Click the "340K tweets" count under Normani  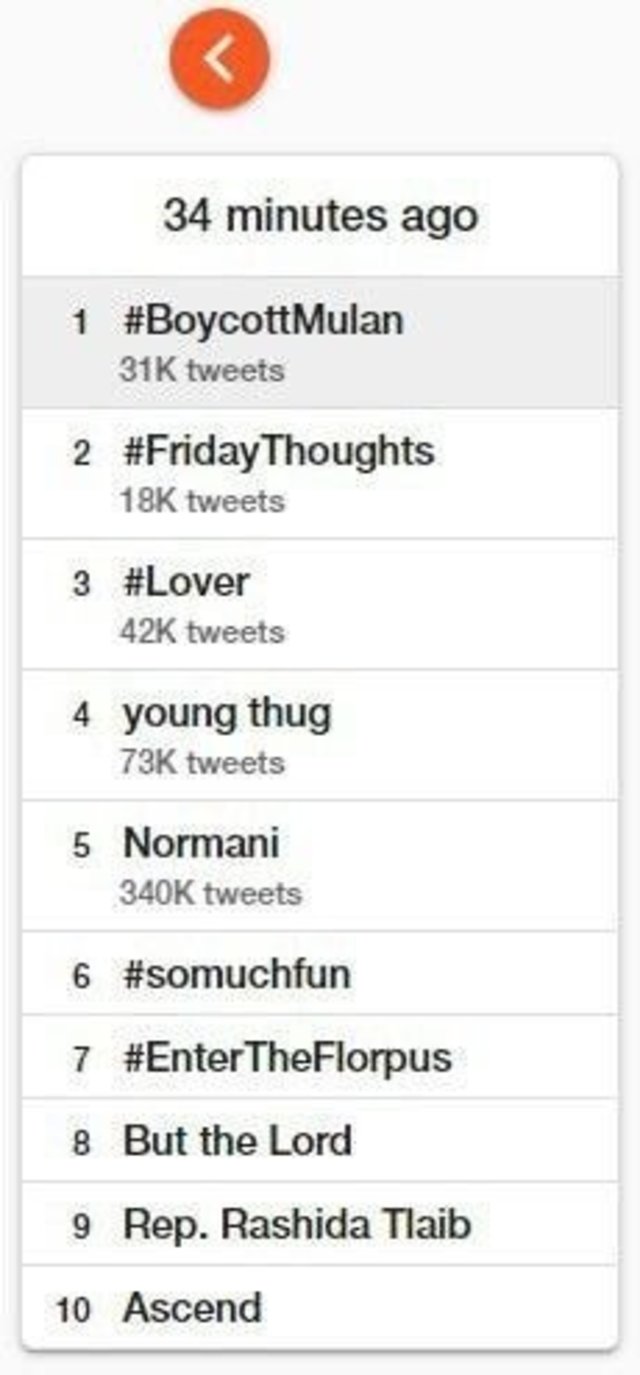click(x=210, y=893)
